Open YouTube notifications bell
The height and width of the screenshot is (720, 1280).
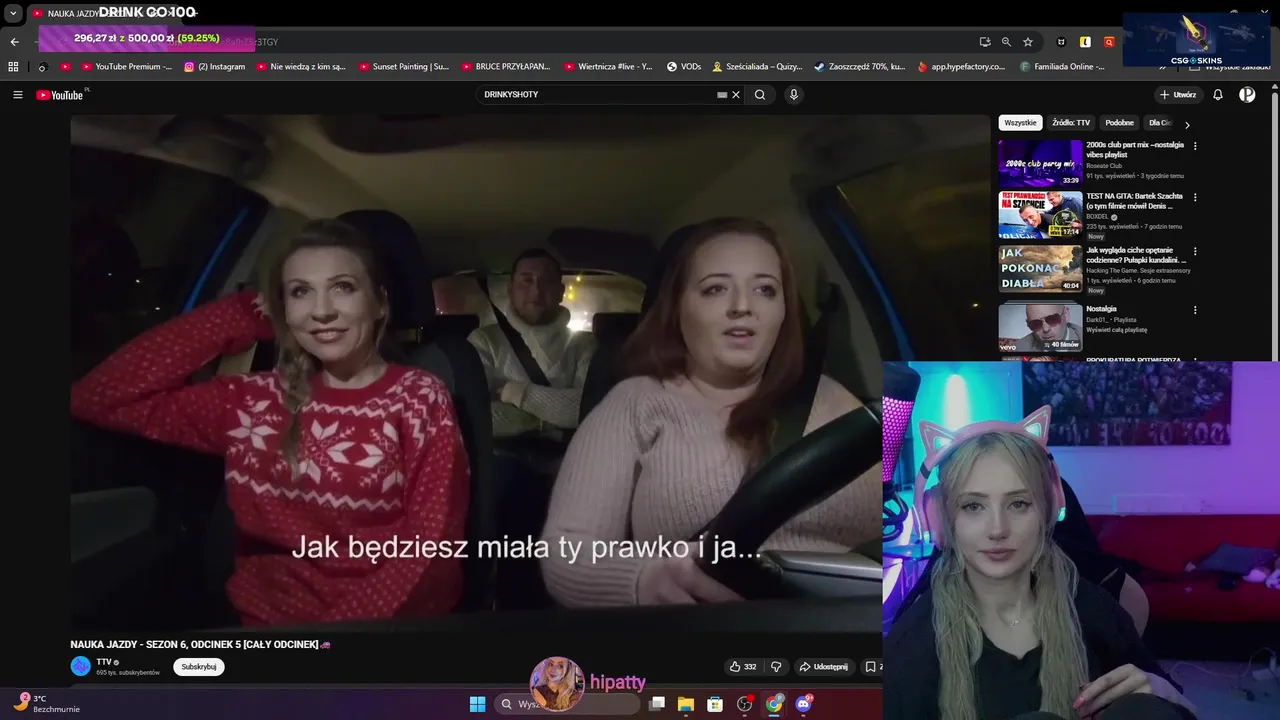point(1218,95)
